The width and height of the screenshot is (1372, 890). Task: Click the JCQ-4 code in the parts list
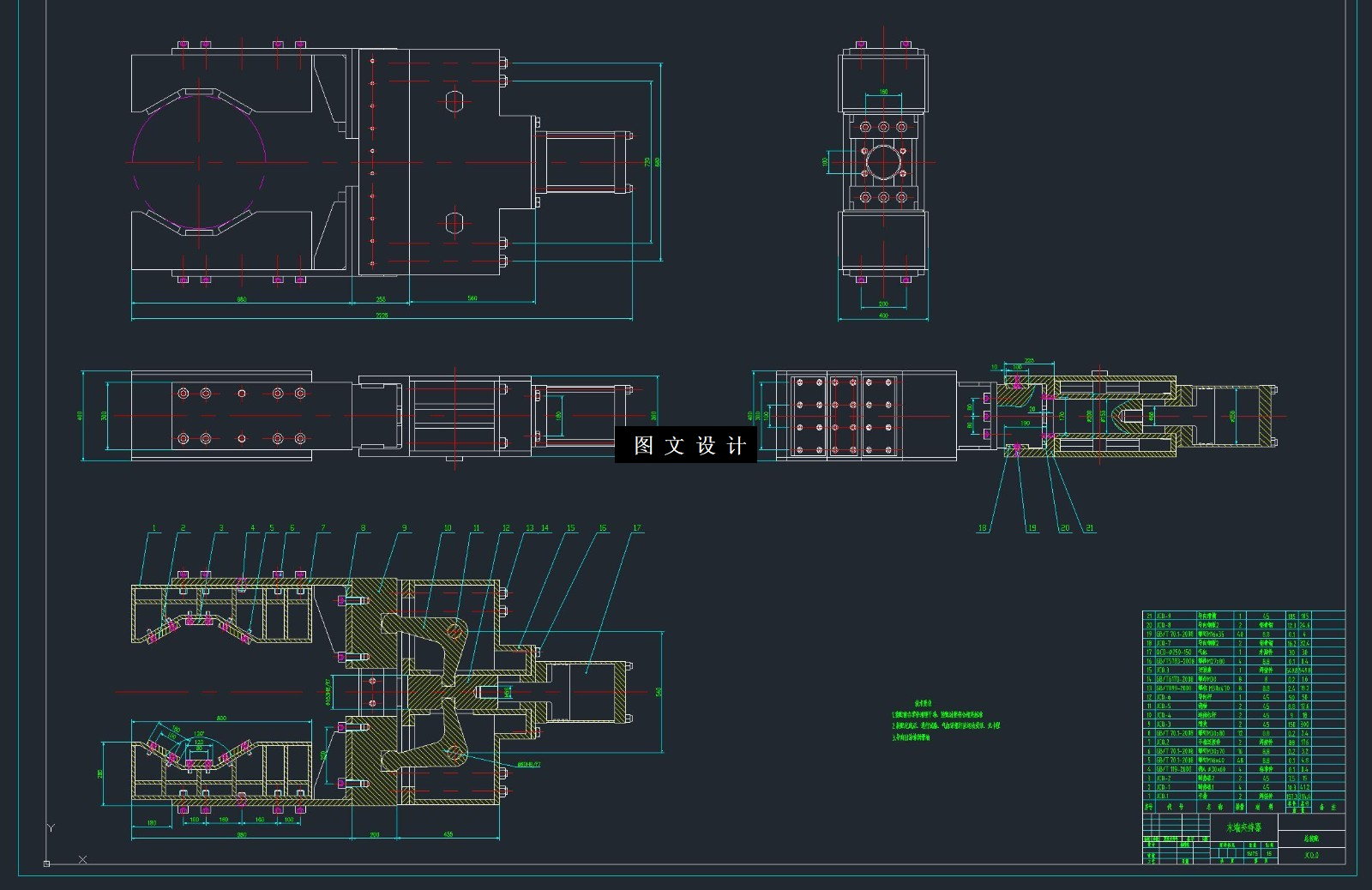1164,715
